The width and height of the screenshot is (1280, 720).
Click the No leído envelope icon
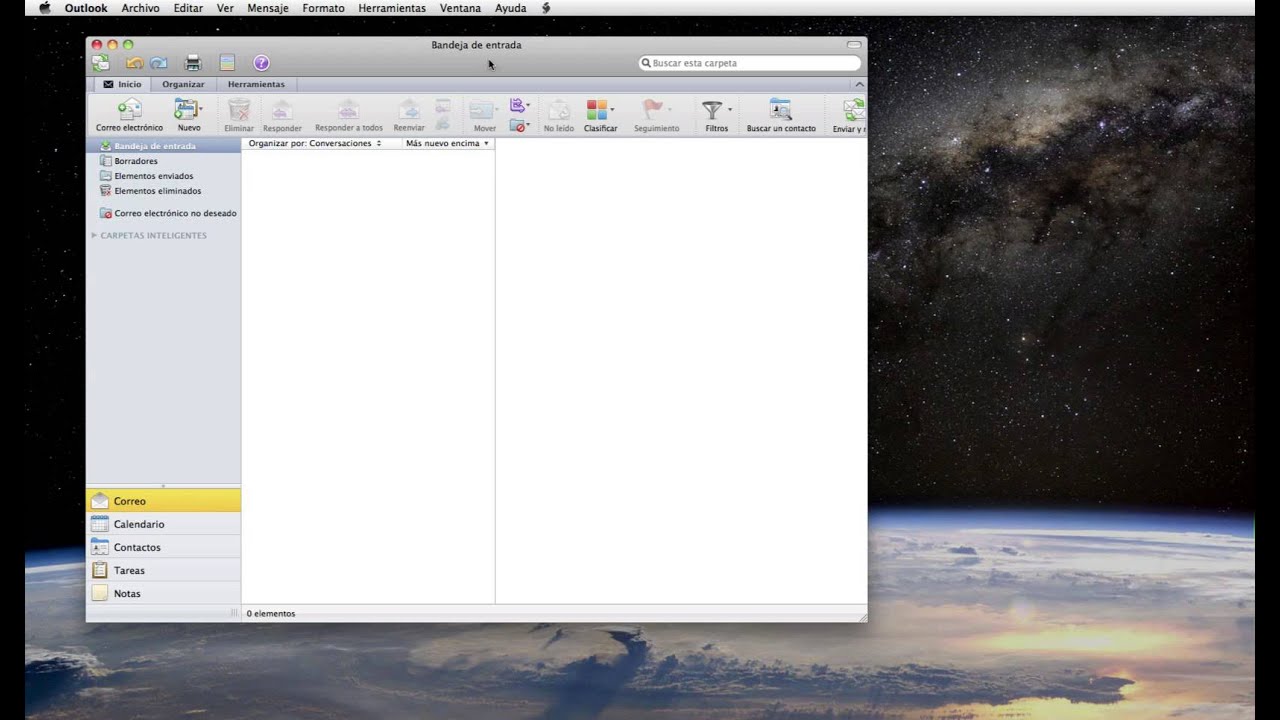[x=559, y=110]
